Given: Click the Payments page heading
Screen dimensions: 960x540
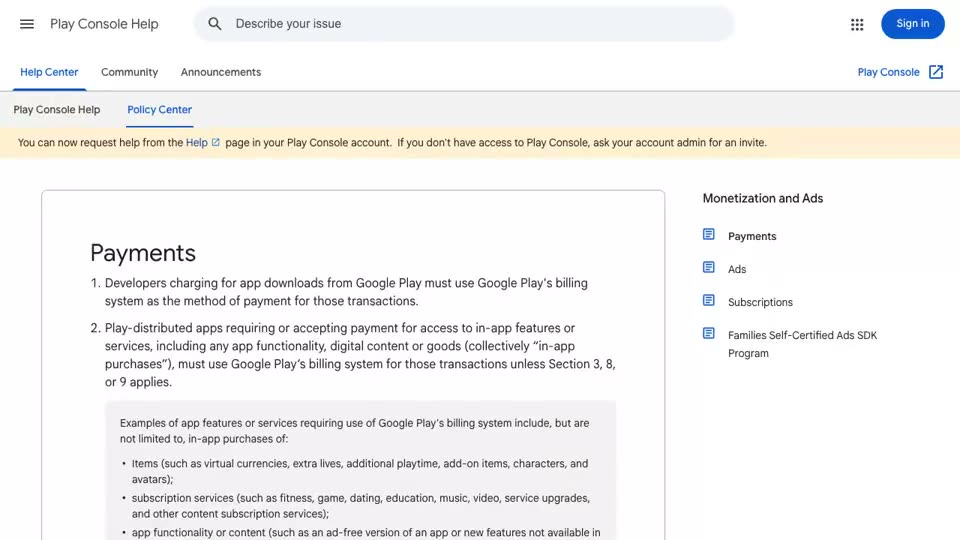Looking at the screenshot, I should point(143,253).
